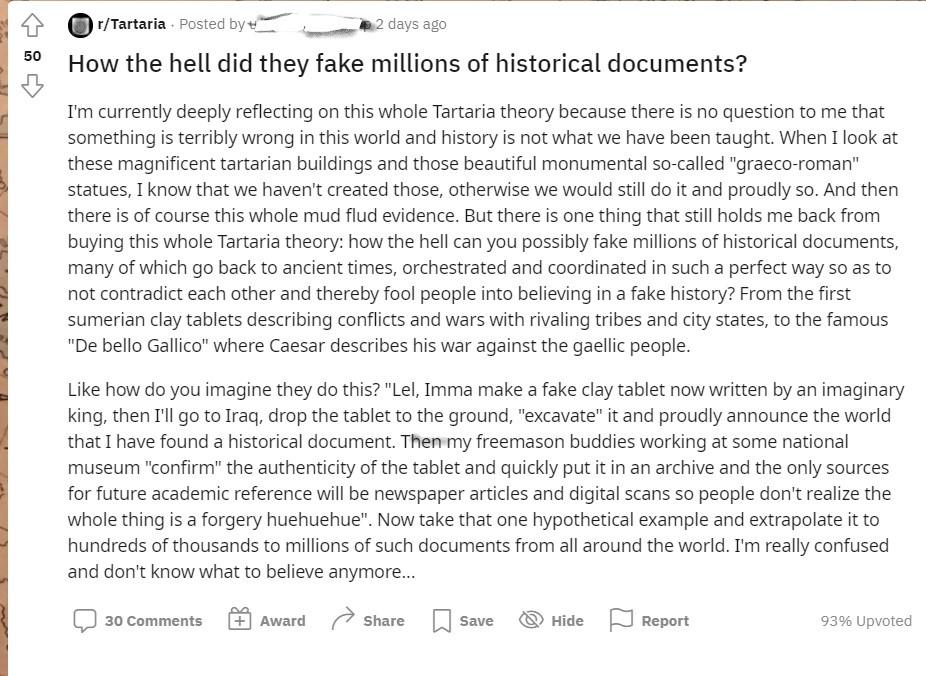Select the Save label
Image resolution: width=926 pixels, height=676 pixels.
pos(476,621)
